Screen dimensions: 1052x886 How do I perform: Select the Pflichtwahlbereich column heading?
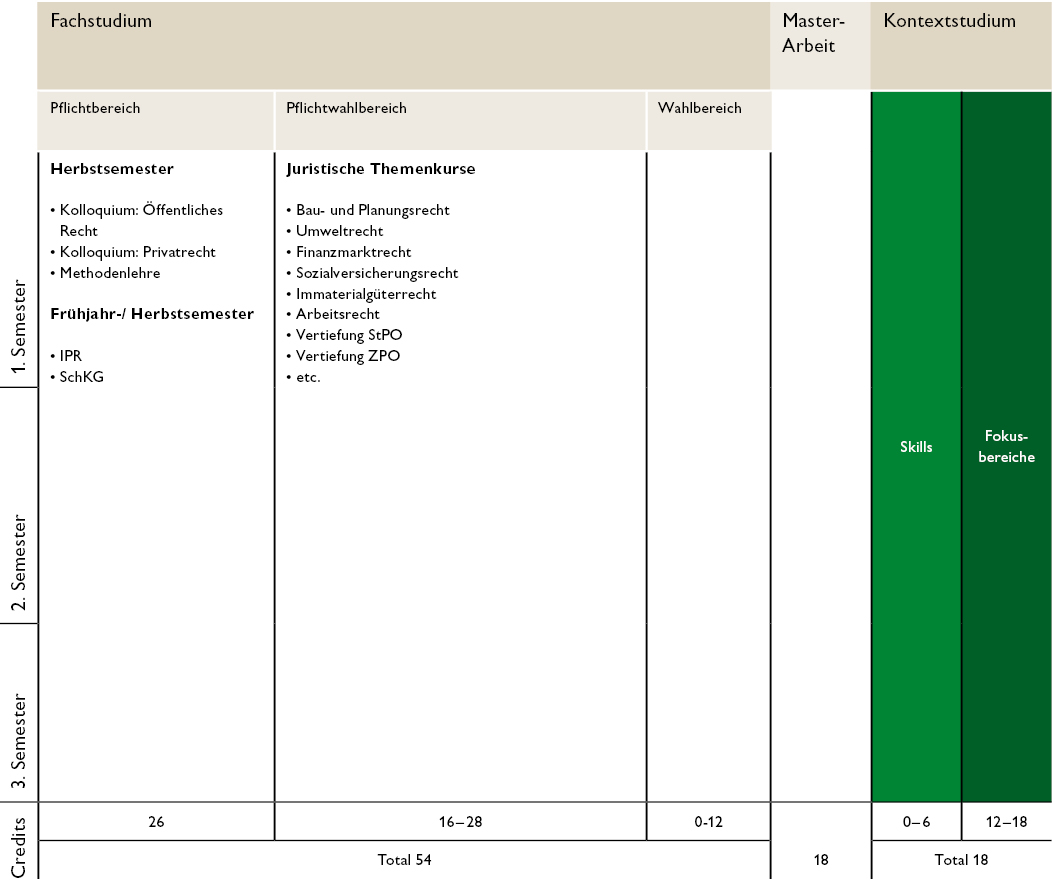click(346, 108)
